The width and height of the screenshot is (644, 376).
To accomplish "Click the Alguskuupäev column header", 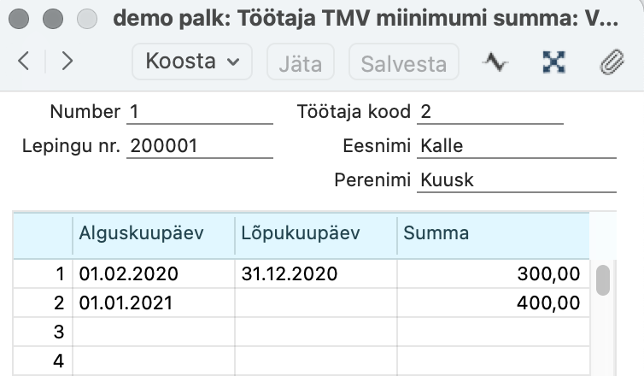I will 154,233.
